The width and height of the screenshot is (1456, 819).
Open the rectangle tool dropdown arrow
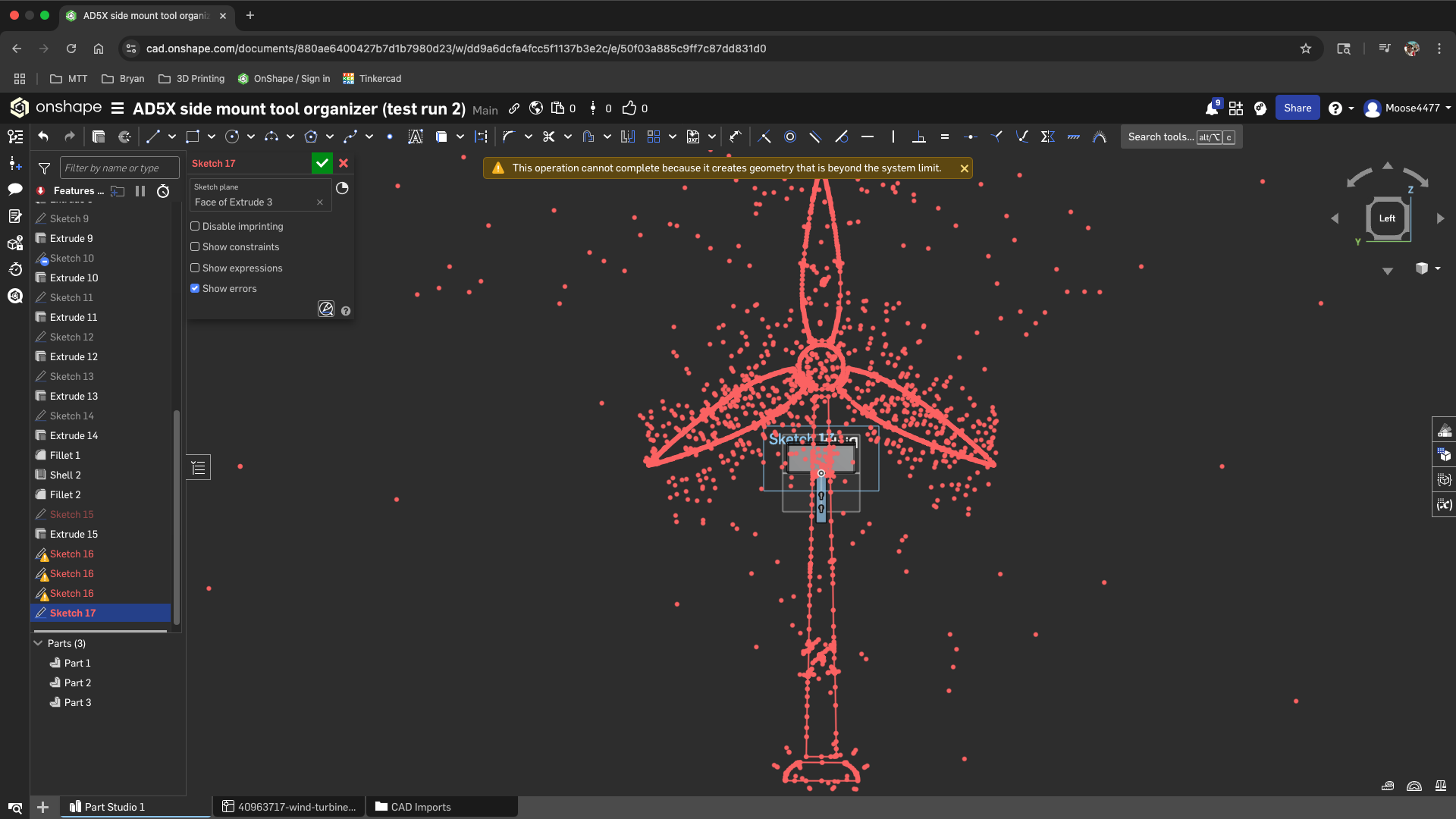pos(212,137)
